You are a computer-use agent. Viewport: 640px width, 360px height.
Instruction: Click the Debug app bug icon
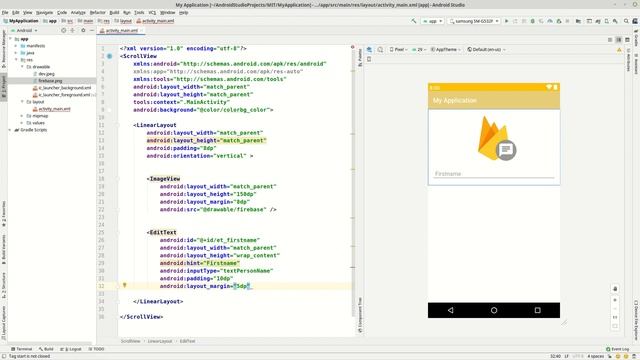pyautogui.click(x=533, y=21)
